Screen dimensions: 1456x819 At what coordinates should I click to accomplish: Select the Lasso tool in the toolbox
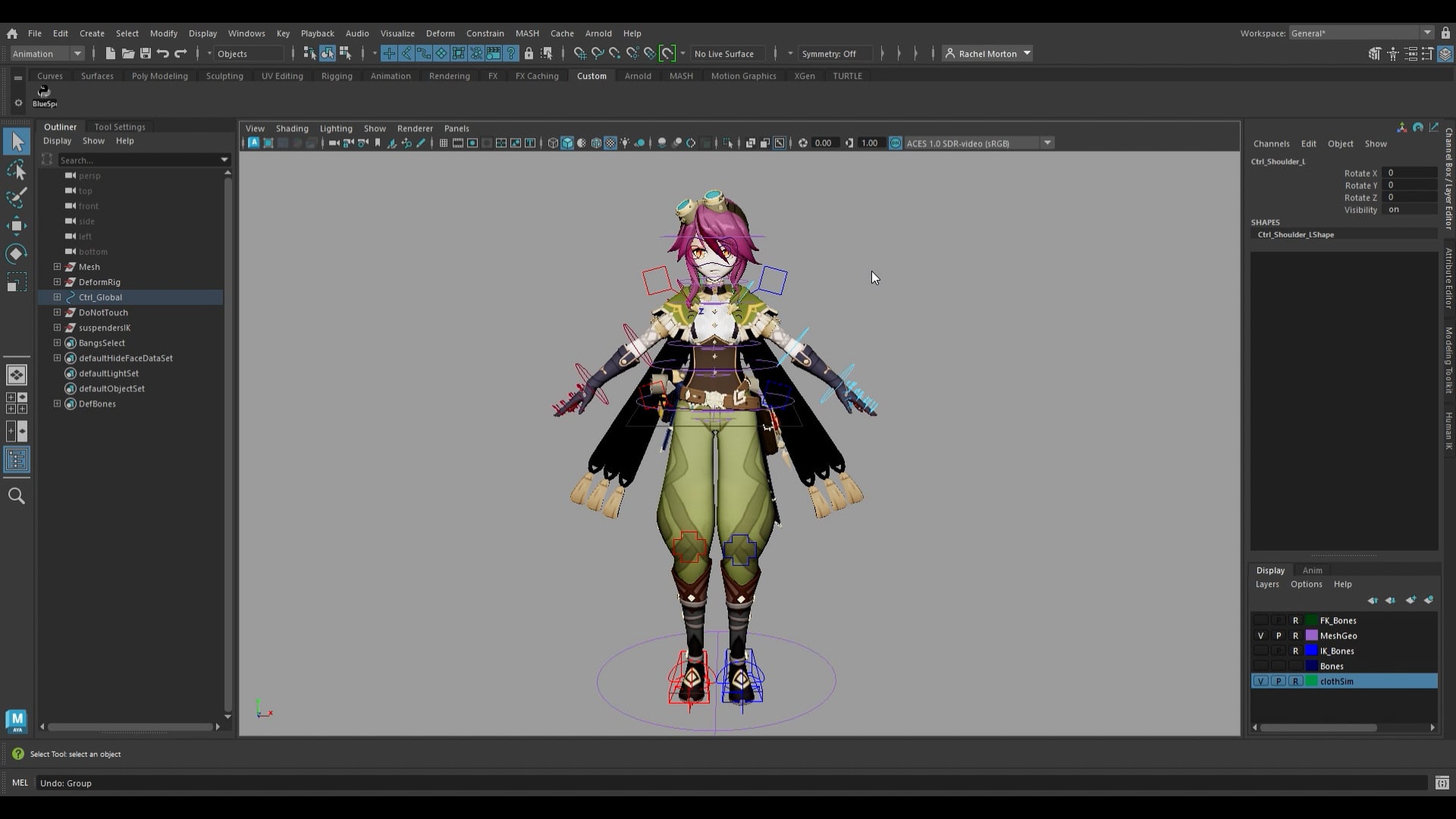[17, 170]
